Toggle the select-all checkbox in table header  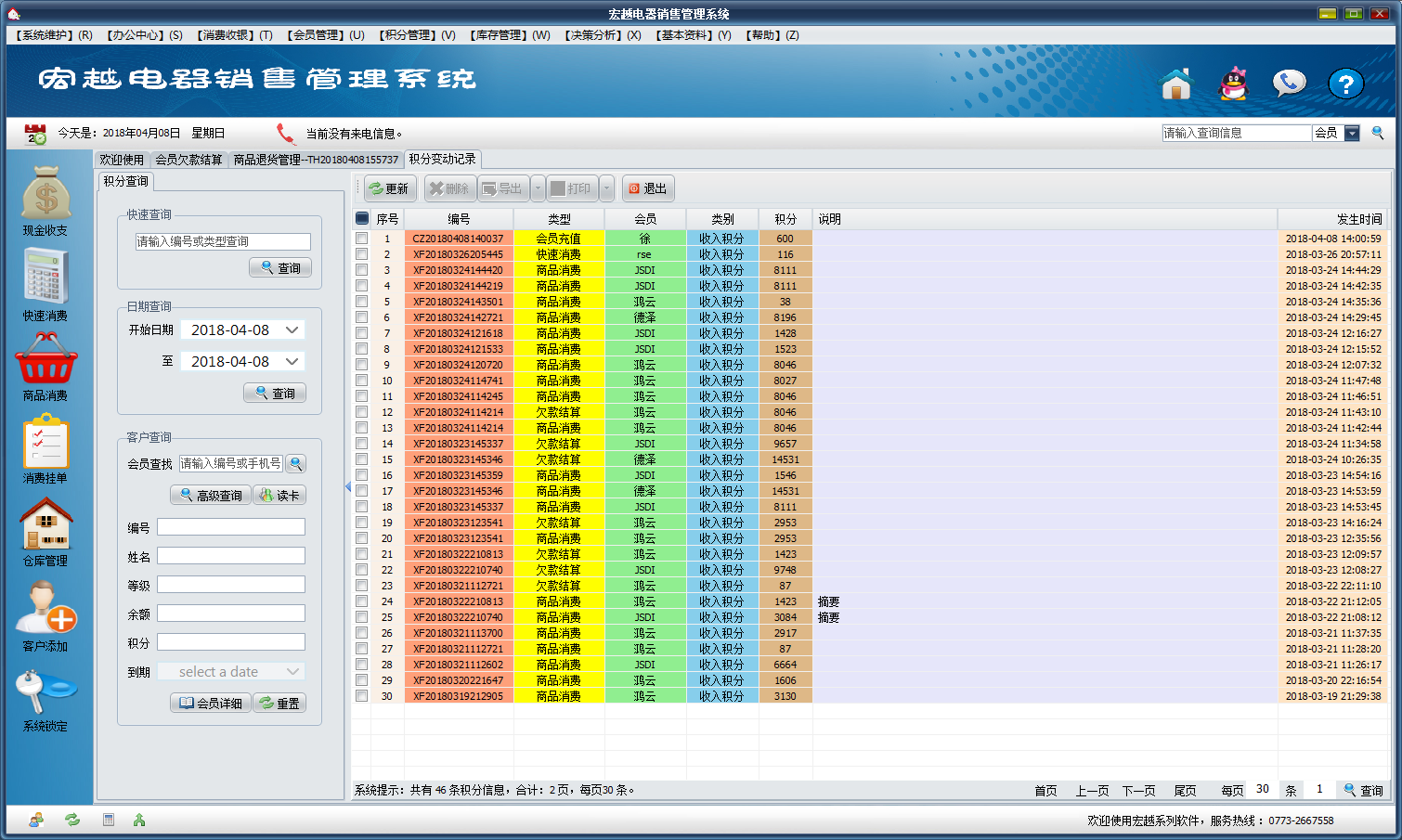point(362,219)
